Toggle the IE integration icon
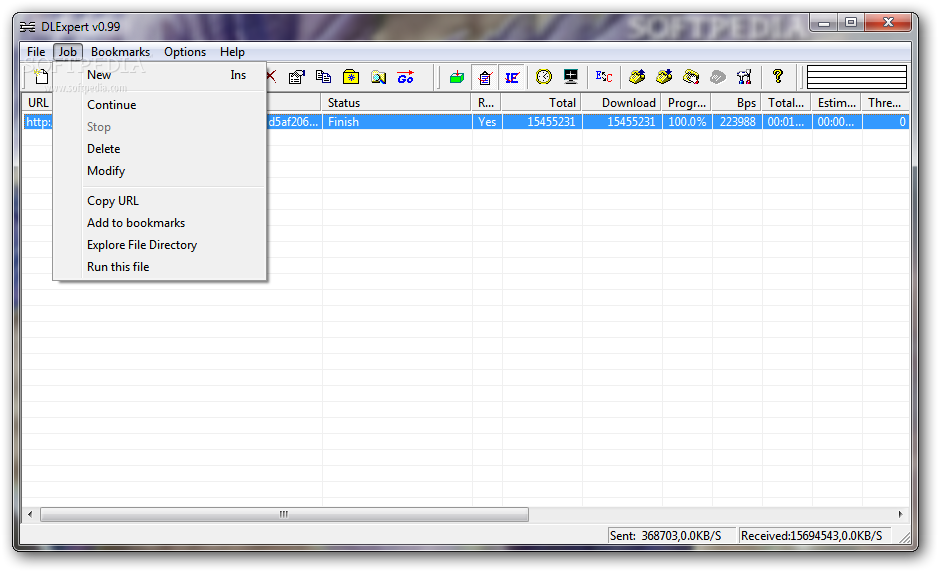 point(512,77)
